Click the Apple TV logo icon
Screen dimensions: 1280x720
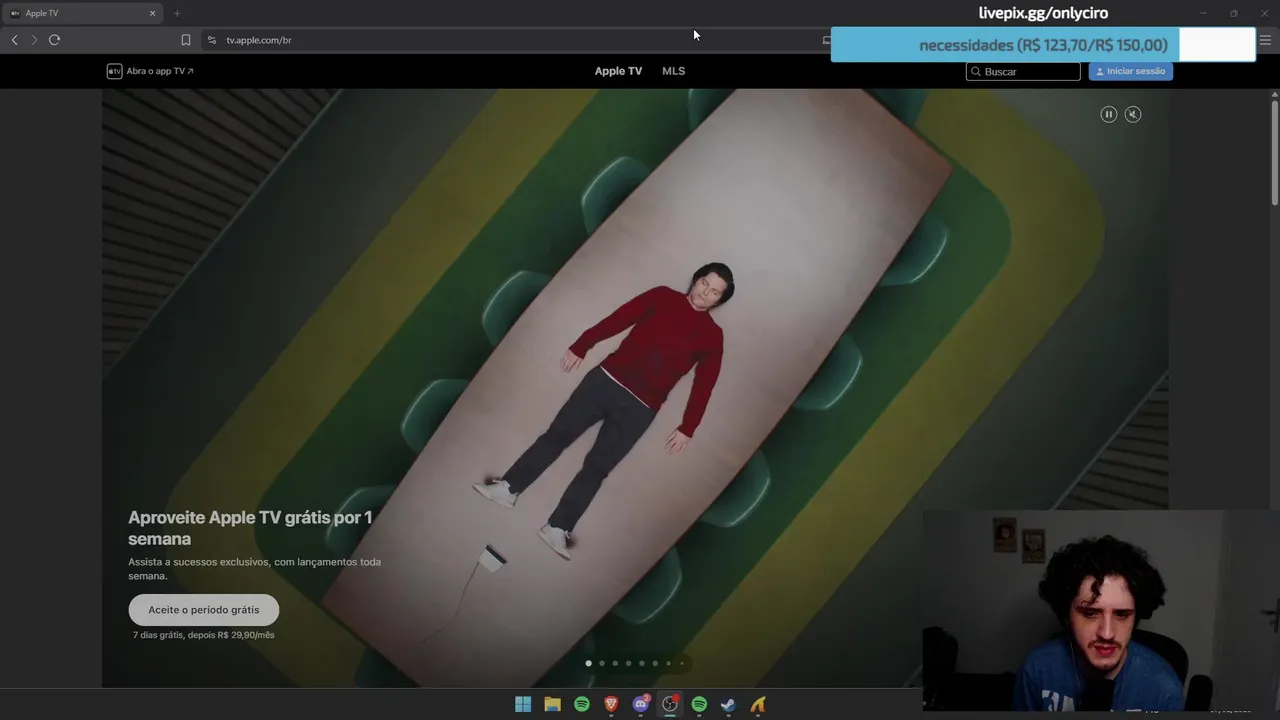click(x=114, y=71)
